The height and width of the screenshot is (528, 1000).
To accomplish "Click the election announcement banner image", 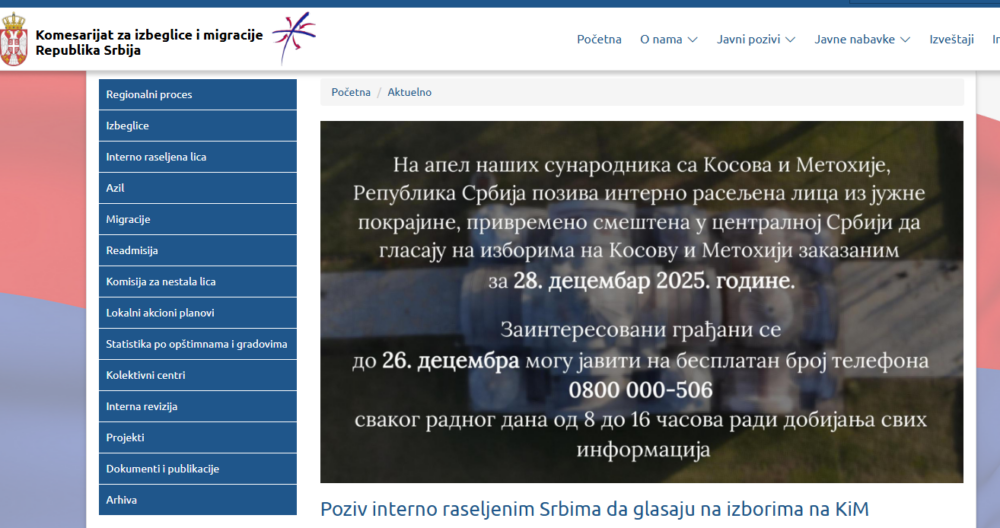I will pos(641,302).
